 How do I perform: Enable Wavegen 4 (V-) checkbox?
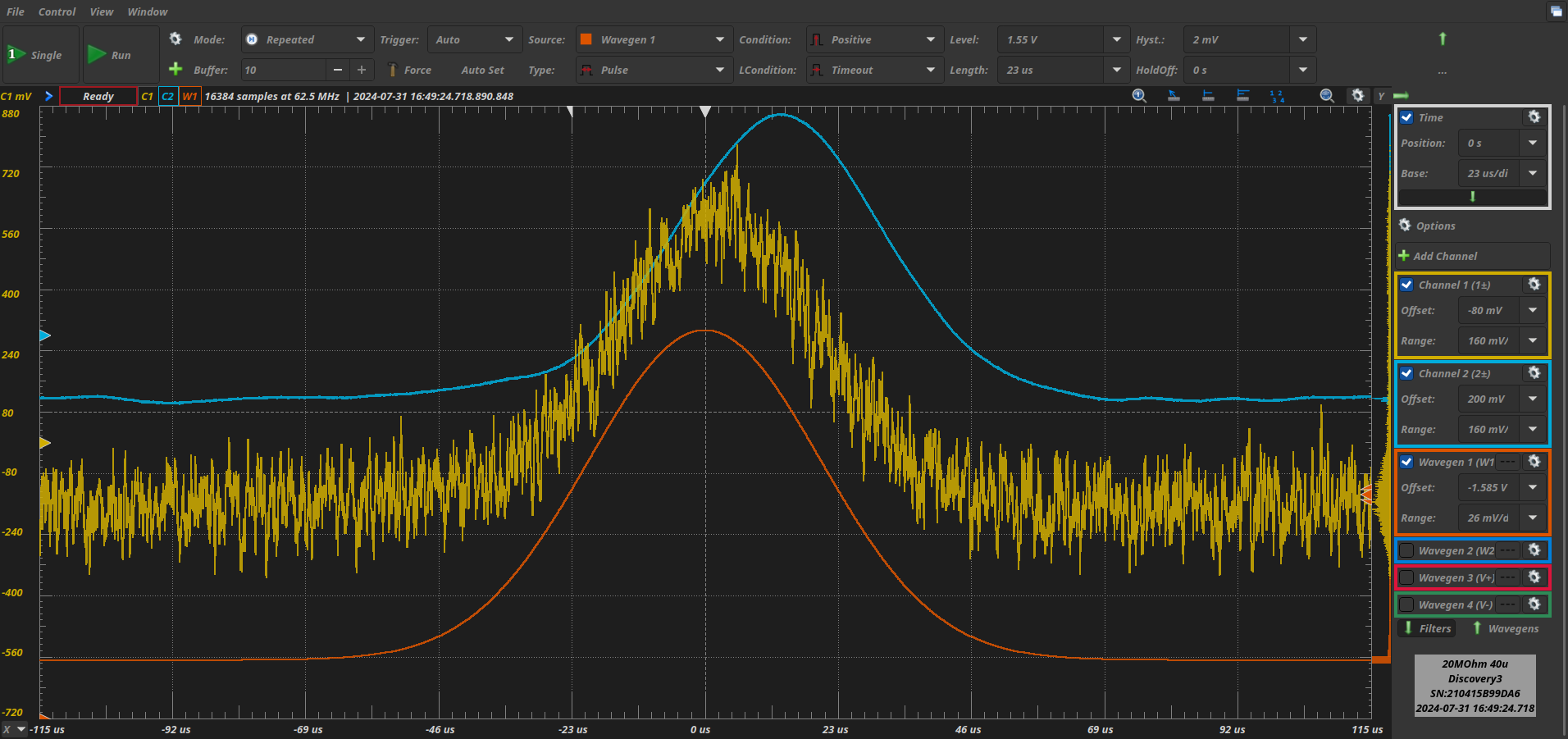click(1406, 604)
